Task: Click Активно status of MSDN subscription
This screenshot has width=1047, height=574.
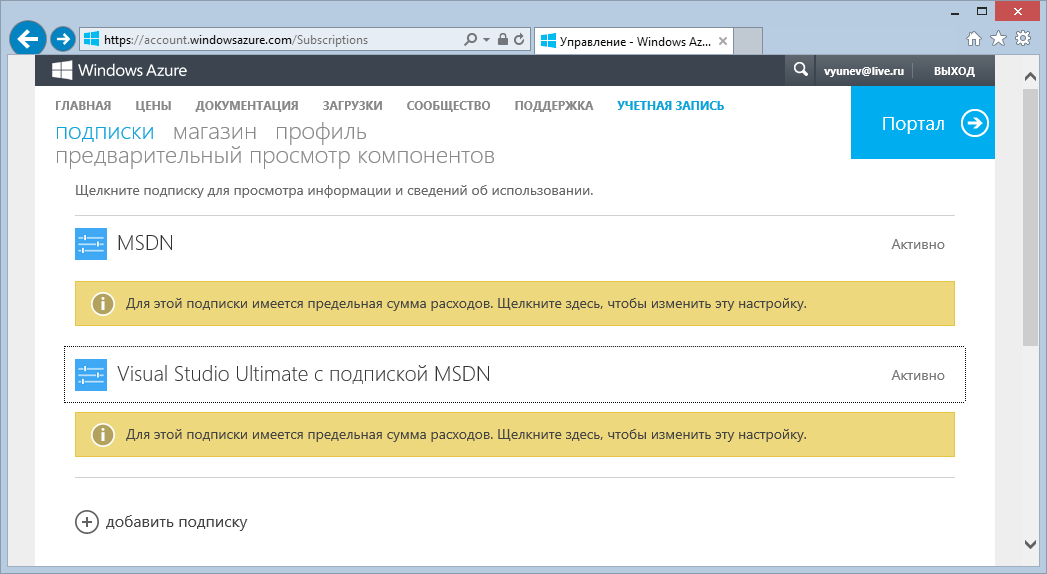Action: (917, 244)
